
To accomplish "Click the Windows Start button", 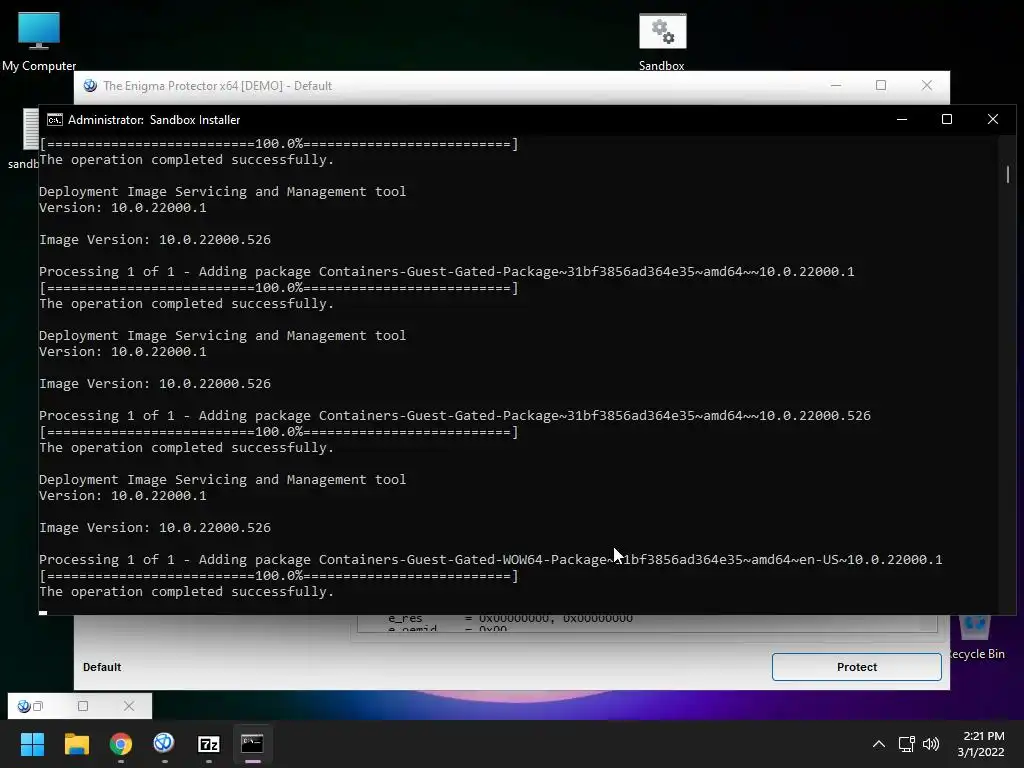I will click(x=32, y=744).
